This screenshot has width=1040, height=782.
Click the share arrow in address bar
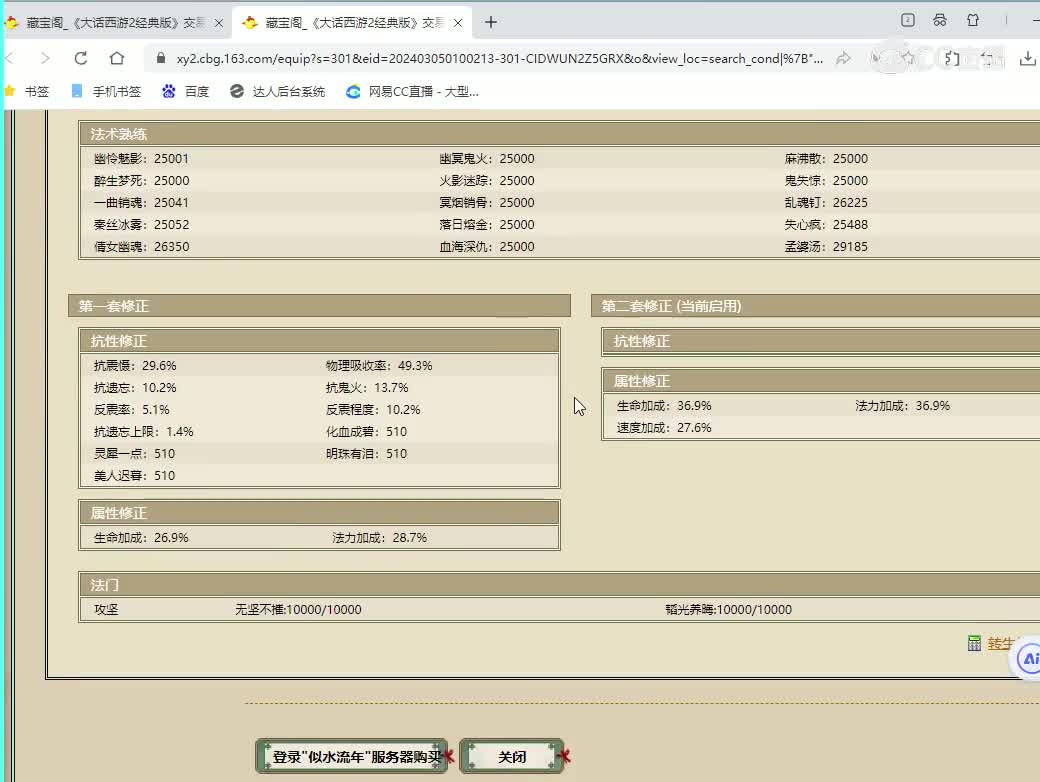click(843, 58)
